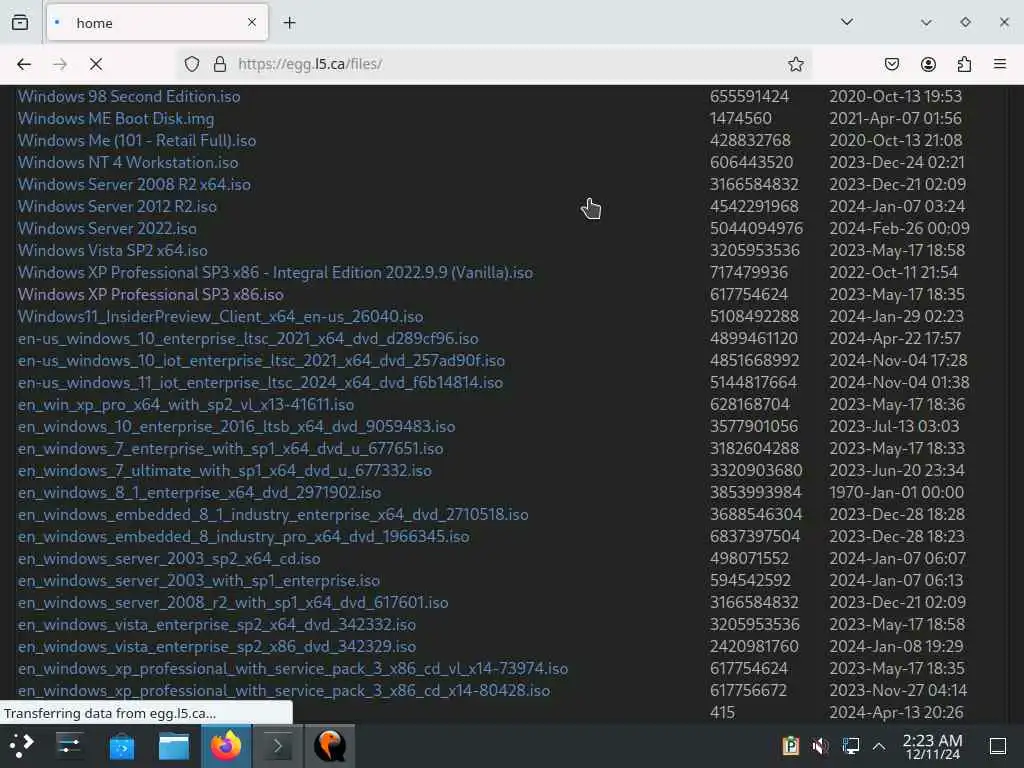
Task: Download Windows Server 2022.iso
Action: (x=106, y=229)
